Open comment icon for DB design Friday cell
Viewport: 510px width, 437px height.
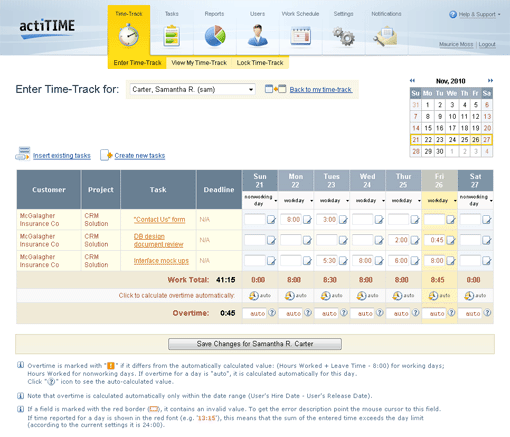click(x=451, y=240)
